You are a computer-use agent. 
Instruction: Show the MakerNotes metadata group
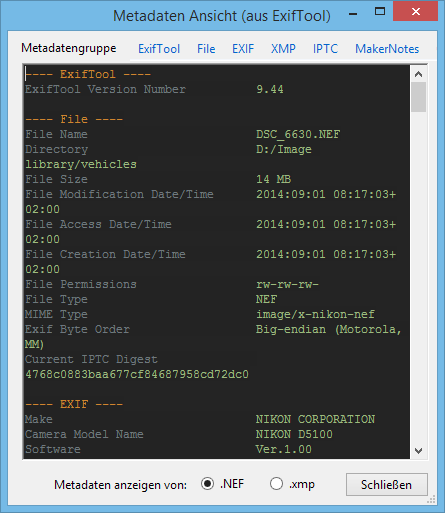[x=387, y=49]
